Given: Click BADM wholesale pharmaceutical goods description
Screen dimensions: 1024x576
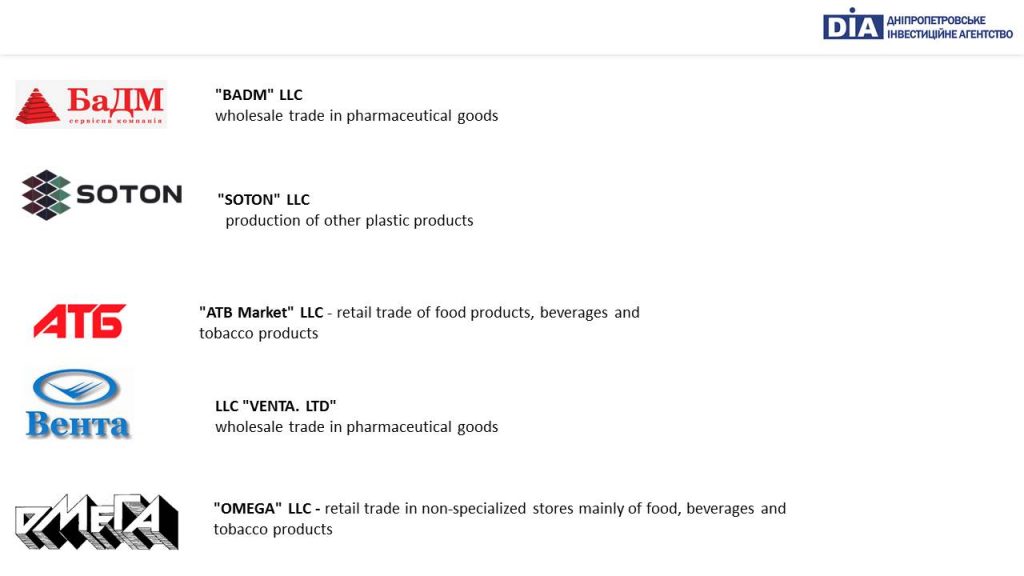Looking at the screenshot, I should (357, 116).
